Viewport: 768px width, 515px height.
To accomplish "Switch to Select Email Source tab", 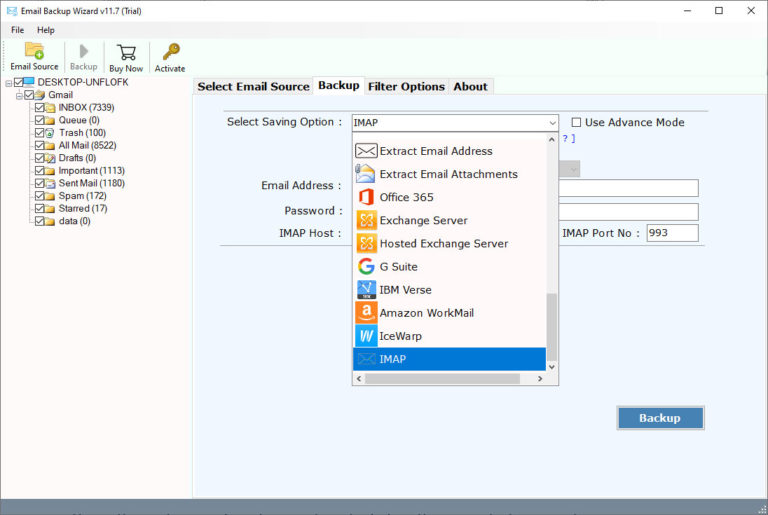I will (x=253, y=87).
